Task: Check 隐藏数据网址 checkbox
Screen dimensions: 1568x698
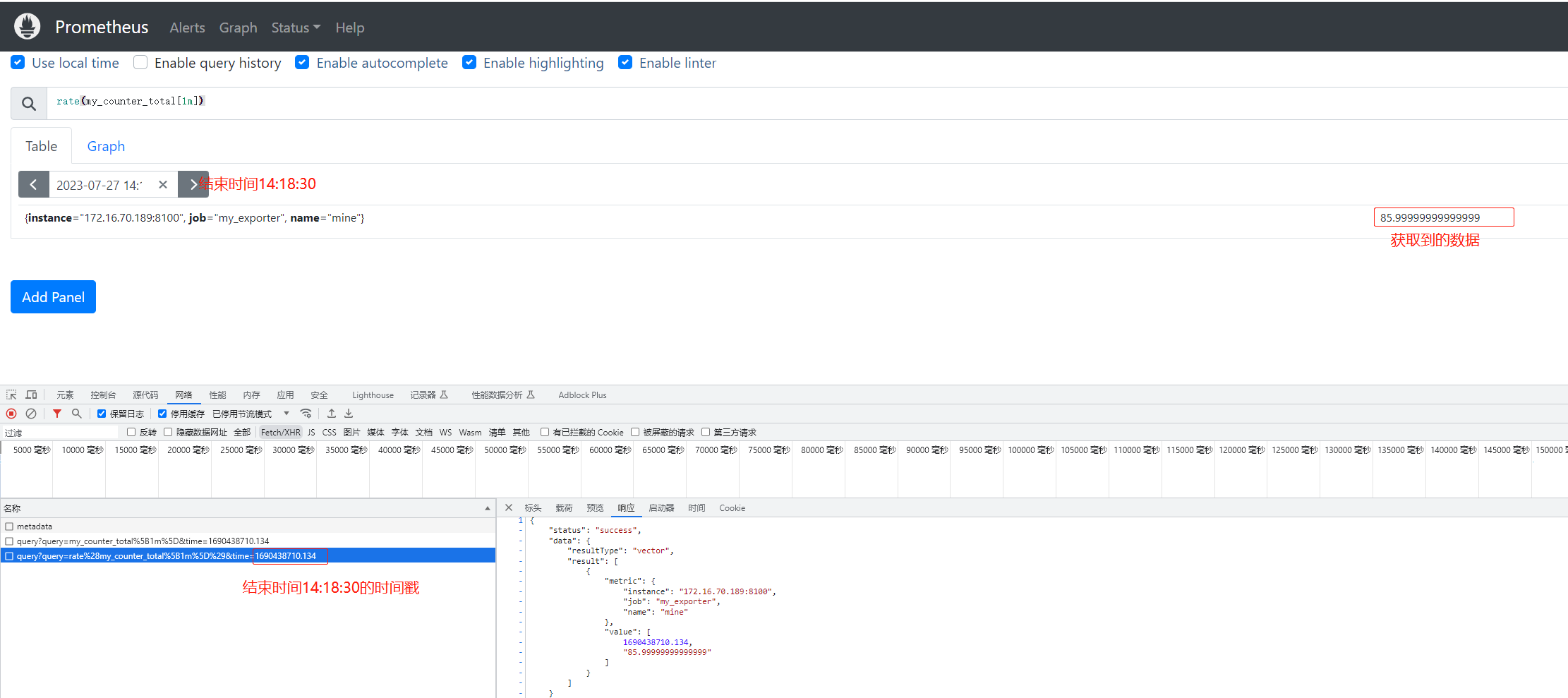Action: [168, 432]
